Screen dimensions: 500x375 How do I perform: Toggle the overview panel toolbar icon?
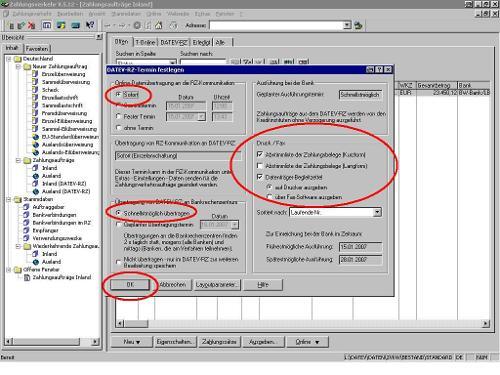47,25
